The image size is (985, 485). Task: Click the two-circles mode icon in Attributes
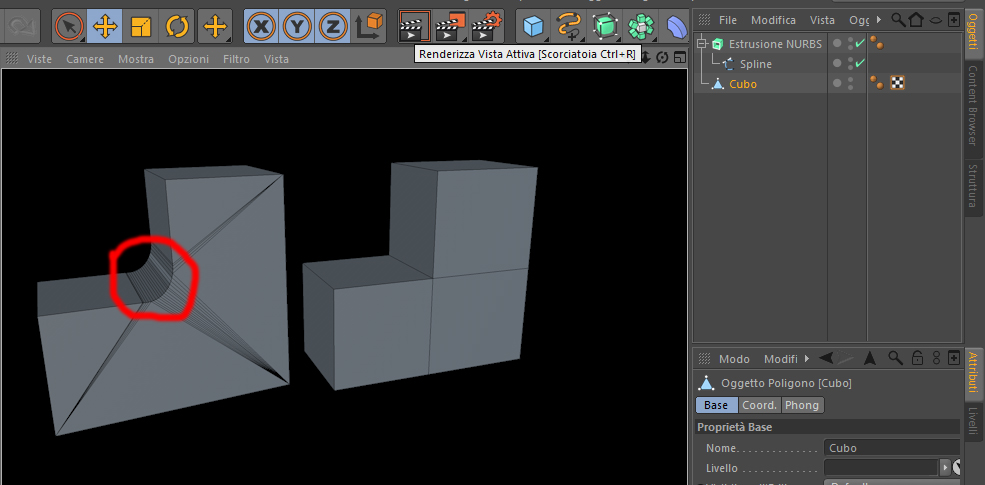coord(937,358)
